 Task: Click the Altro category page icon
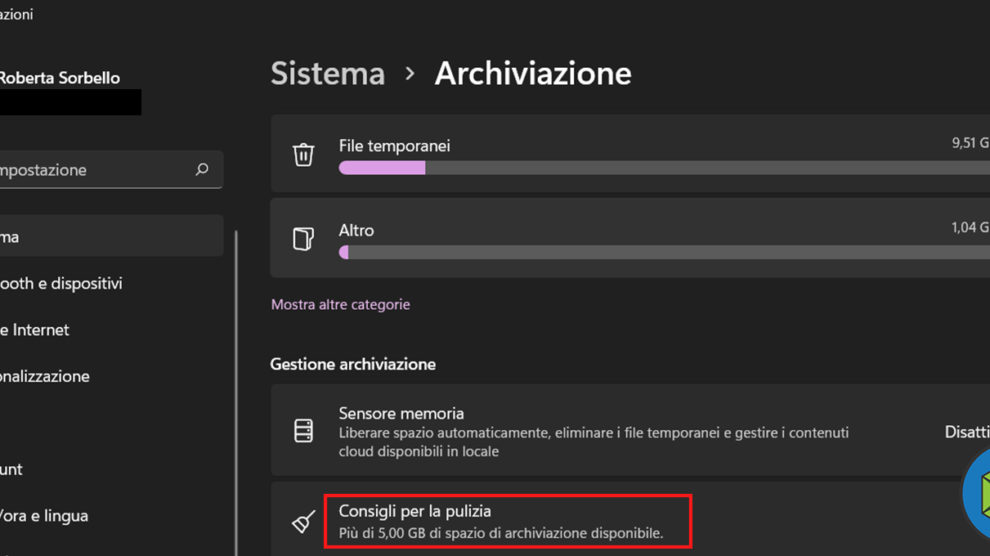[x=303, y=238]
